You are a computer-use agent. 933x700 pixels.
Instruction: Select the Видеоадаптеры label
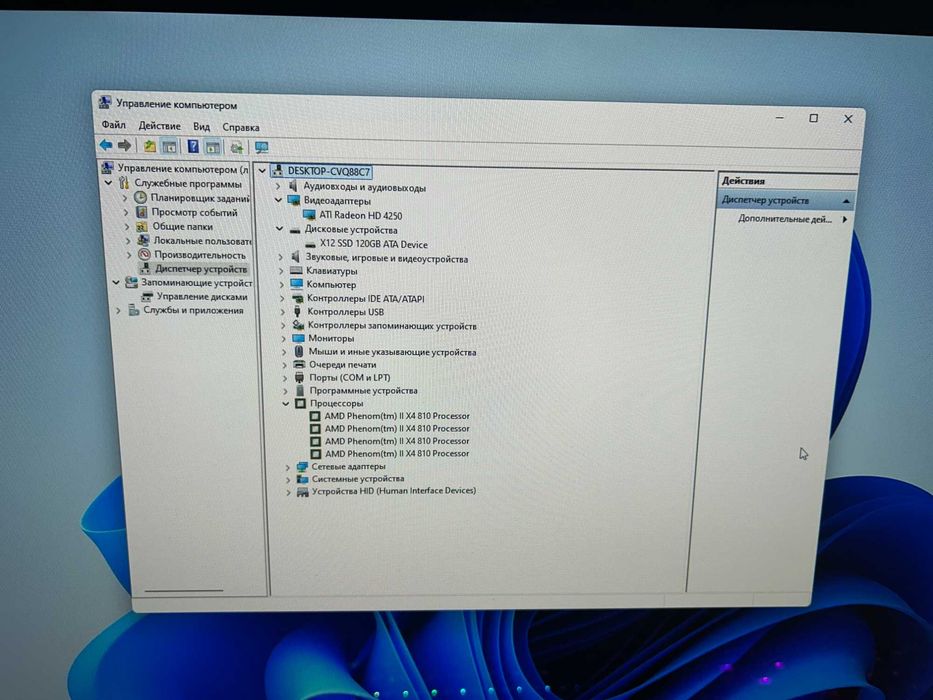tap(337, 201)
